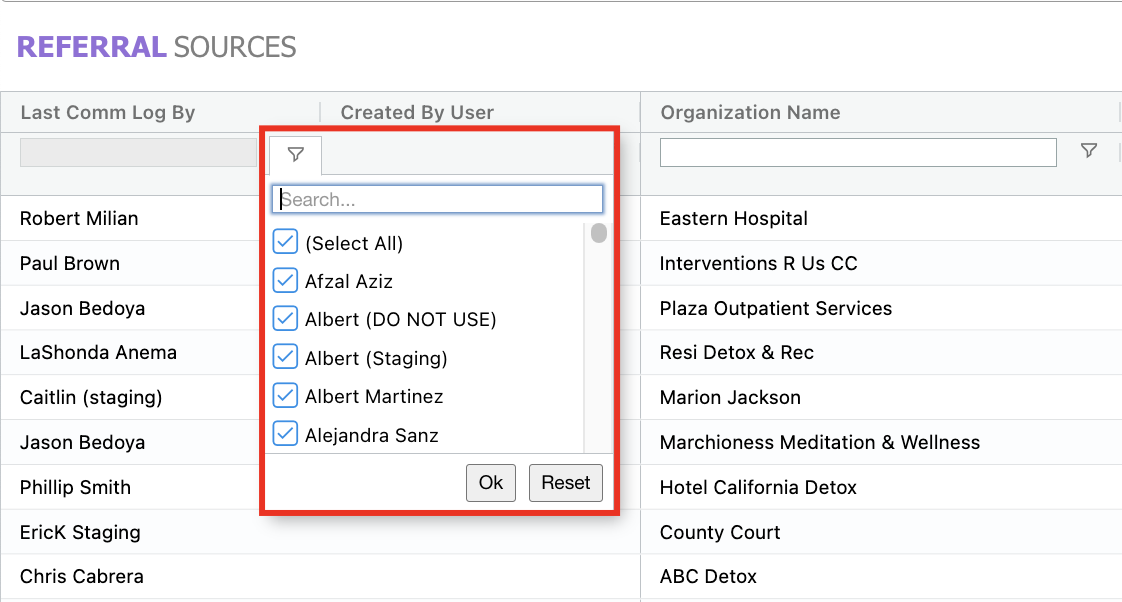This screenshot has width=1122, height=602.
Task: Click the Organization Name filter text box
Action: click(x=857, y=152)
